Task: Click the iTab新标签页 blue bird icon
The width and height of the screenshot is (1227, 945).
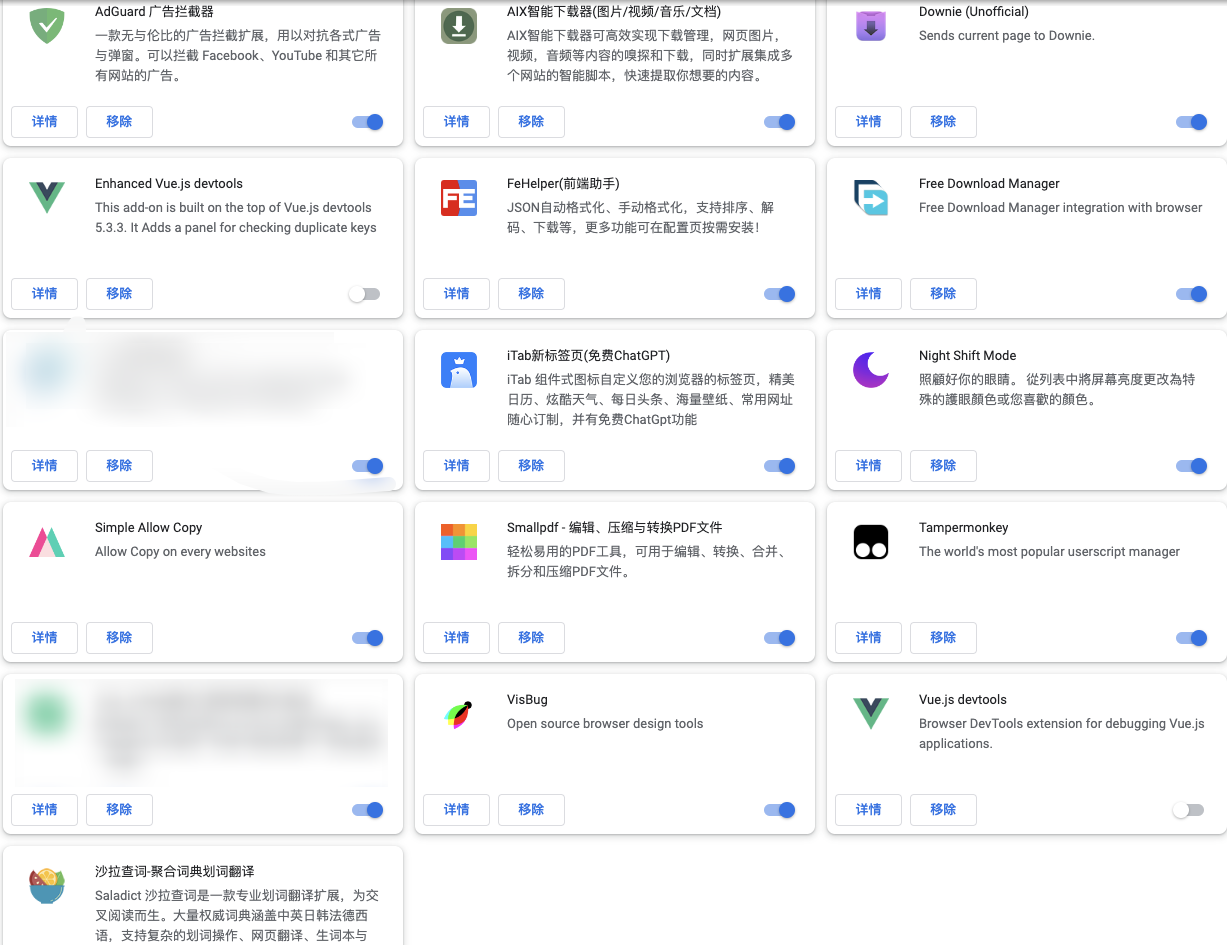Action: pyautogui.click(x=459, y=370)
